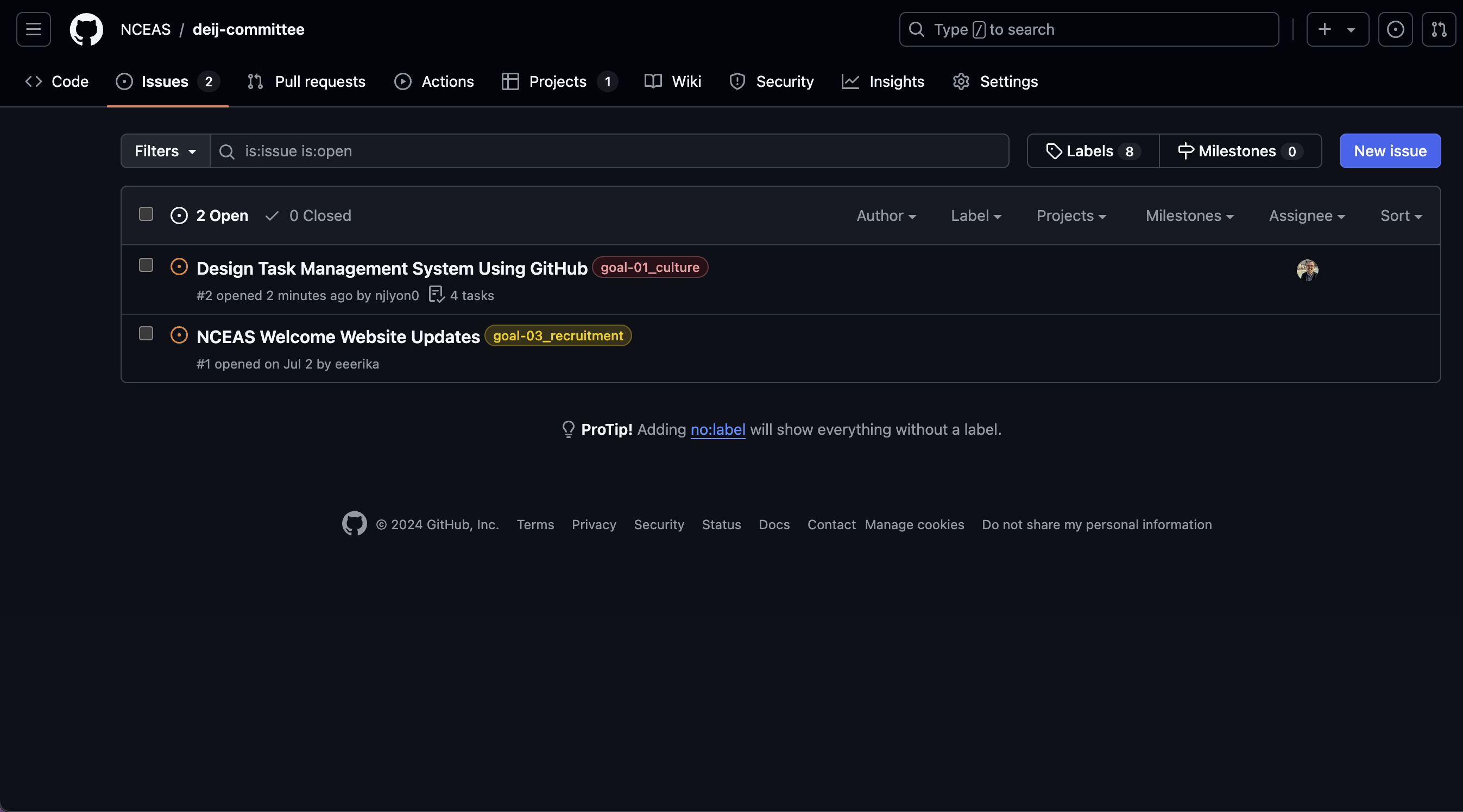1463x812 pixels.
Task: Open the Insights tab
Action: 883,81
